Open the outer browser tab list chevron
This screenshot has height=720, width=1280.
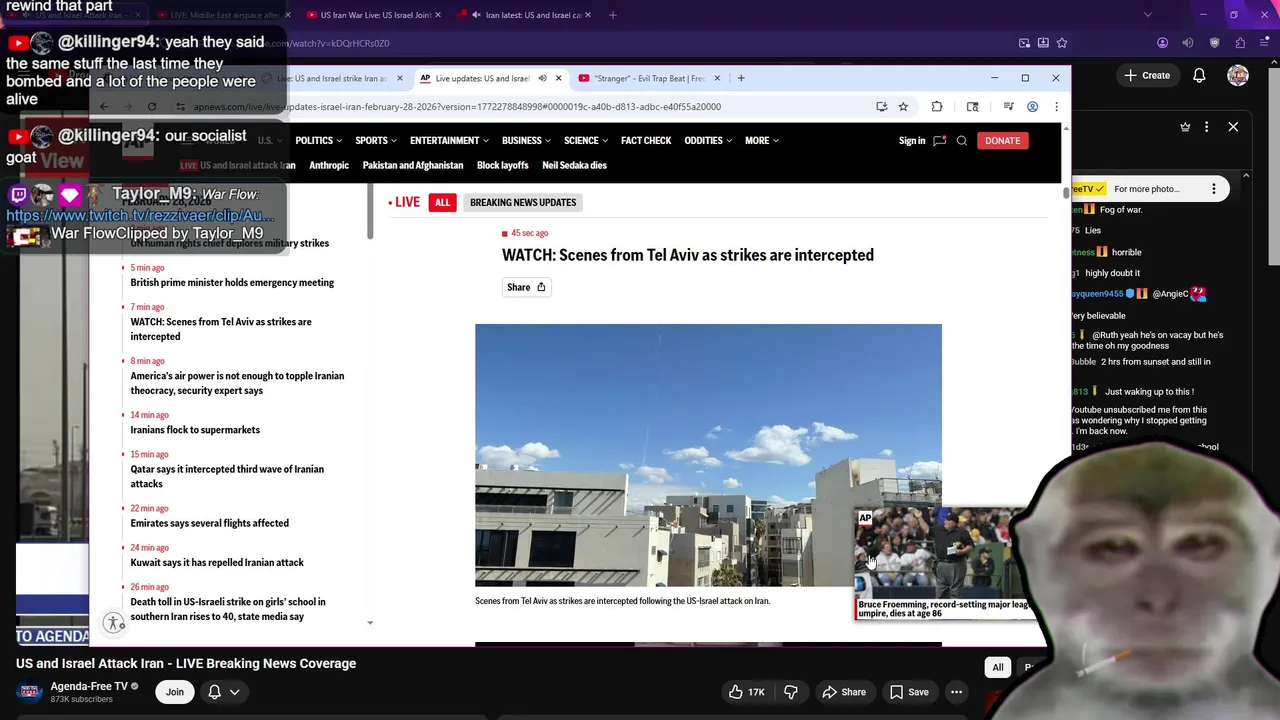coord(1147,15)
